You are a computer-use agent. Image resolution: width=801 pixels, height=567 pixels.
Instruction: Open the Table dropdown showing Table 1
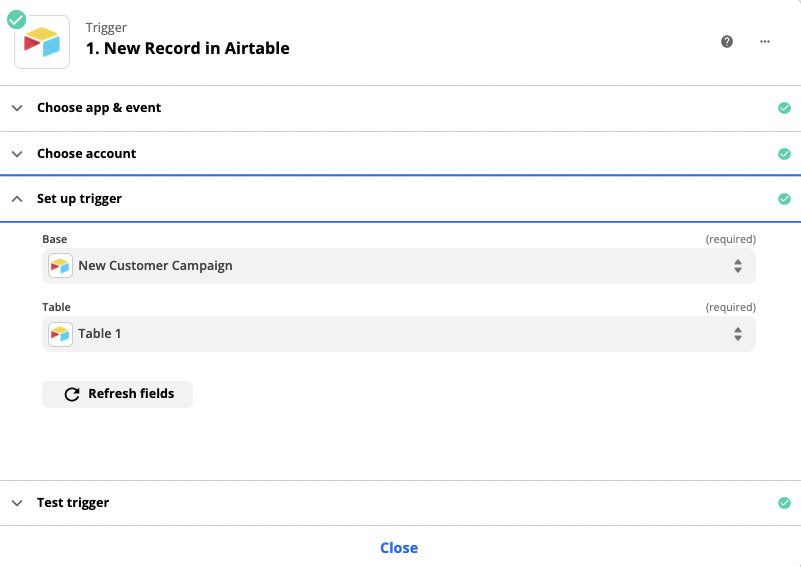(398, 334)
